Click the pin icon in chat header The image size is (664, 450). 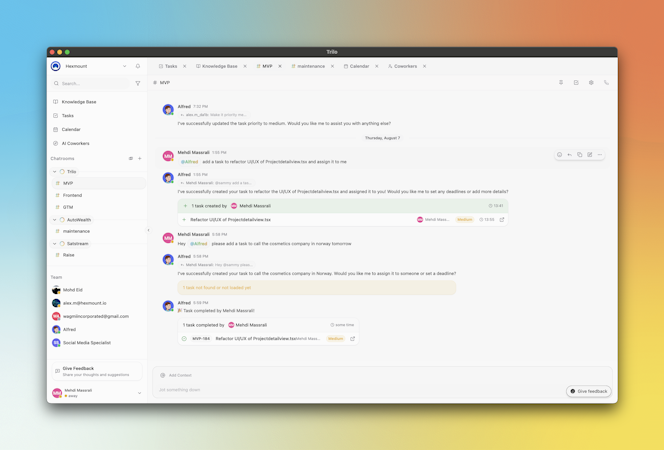[x=561, y=83]
